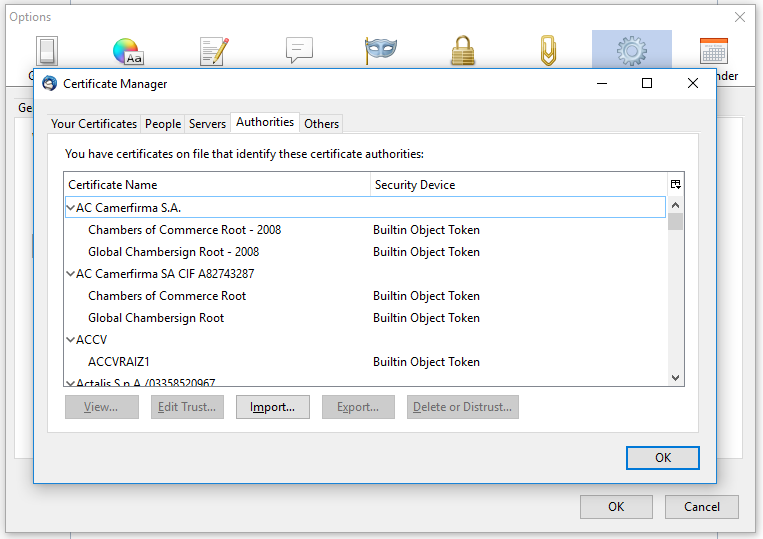Click the certificate list scrollbar thumb
The image size is (763, 539).
click(x=675, y=221)
